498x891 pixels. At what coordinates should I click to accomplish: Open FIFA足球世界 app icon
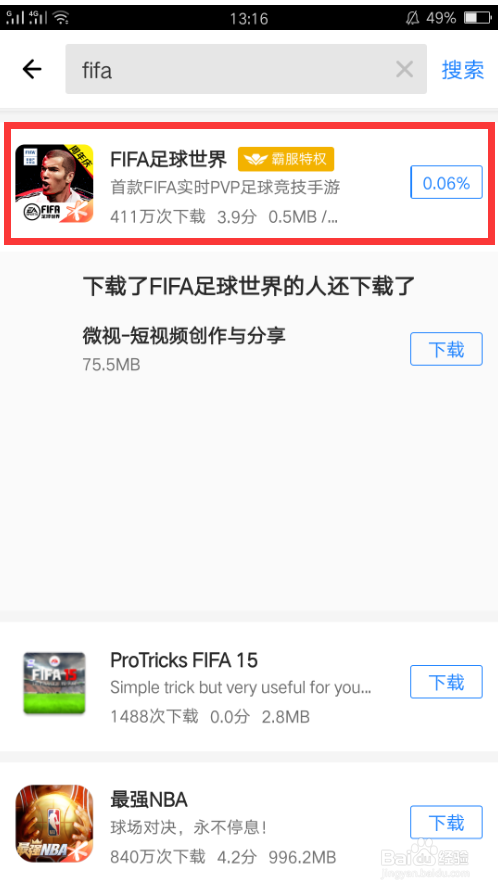(54, 183)
